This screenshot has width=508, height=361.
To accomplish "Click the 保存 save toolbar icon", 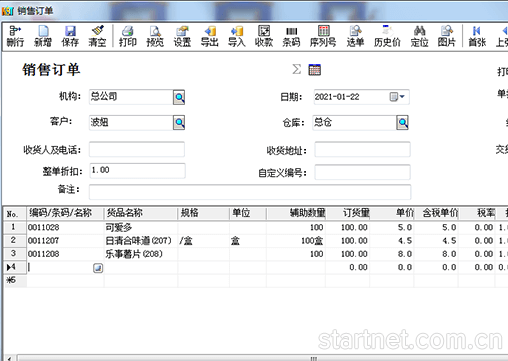I will (x=70, y=36).
